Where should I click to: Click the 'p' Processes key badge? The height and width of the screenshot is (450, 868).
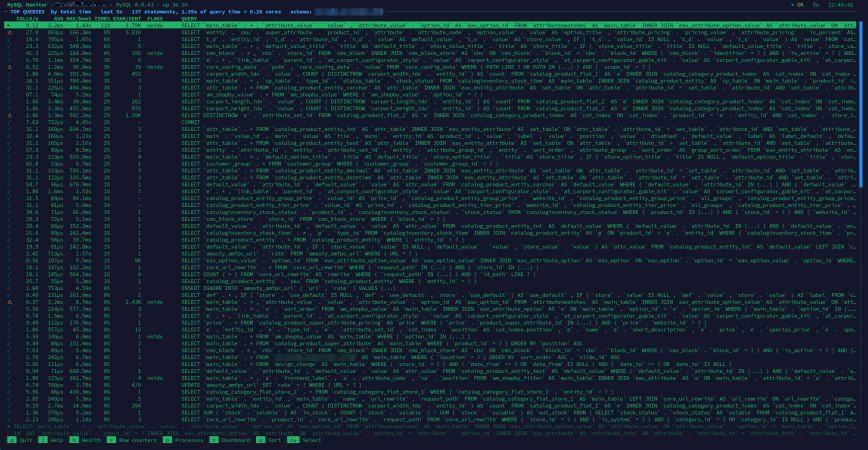pos(167,440)
